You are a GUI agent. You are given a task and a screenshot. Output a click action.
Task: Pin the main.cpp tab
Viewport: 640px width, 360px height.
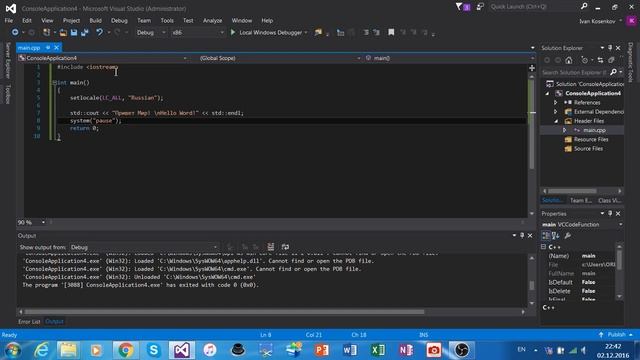pyautogui.click(x=48, y=48)
